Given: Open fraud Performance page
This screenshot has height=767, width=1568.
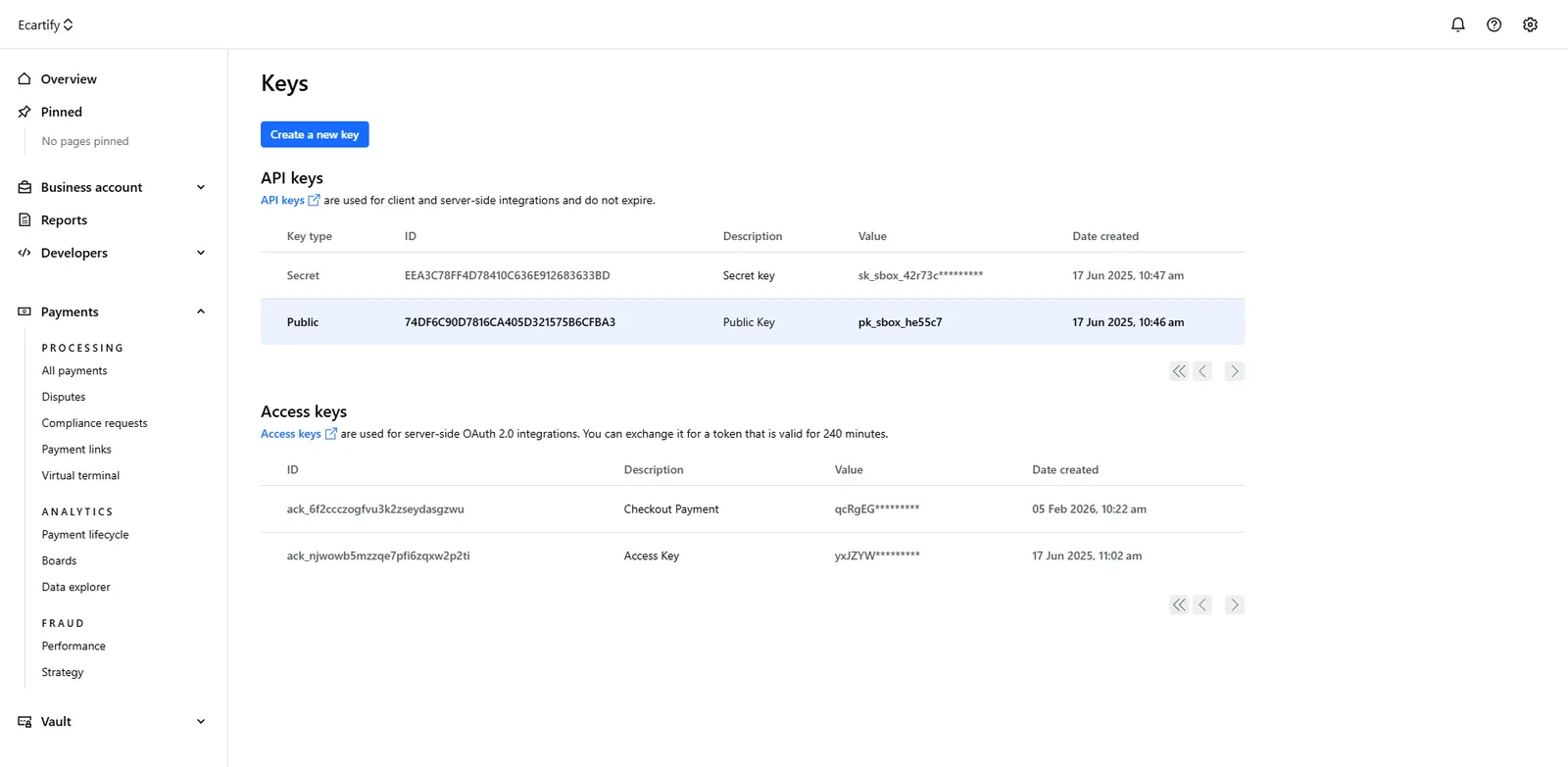Looking at the screenshot, I should 73,647.
